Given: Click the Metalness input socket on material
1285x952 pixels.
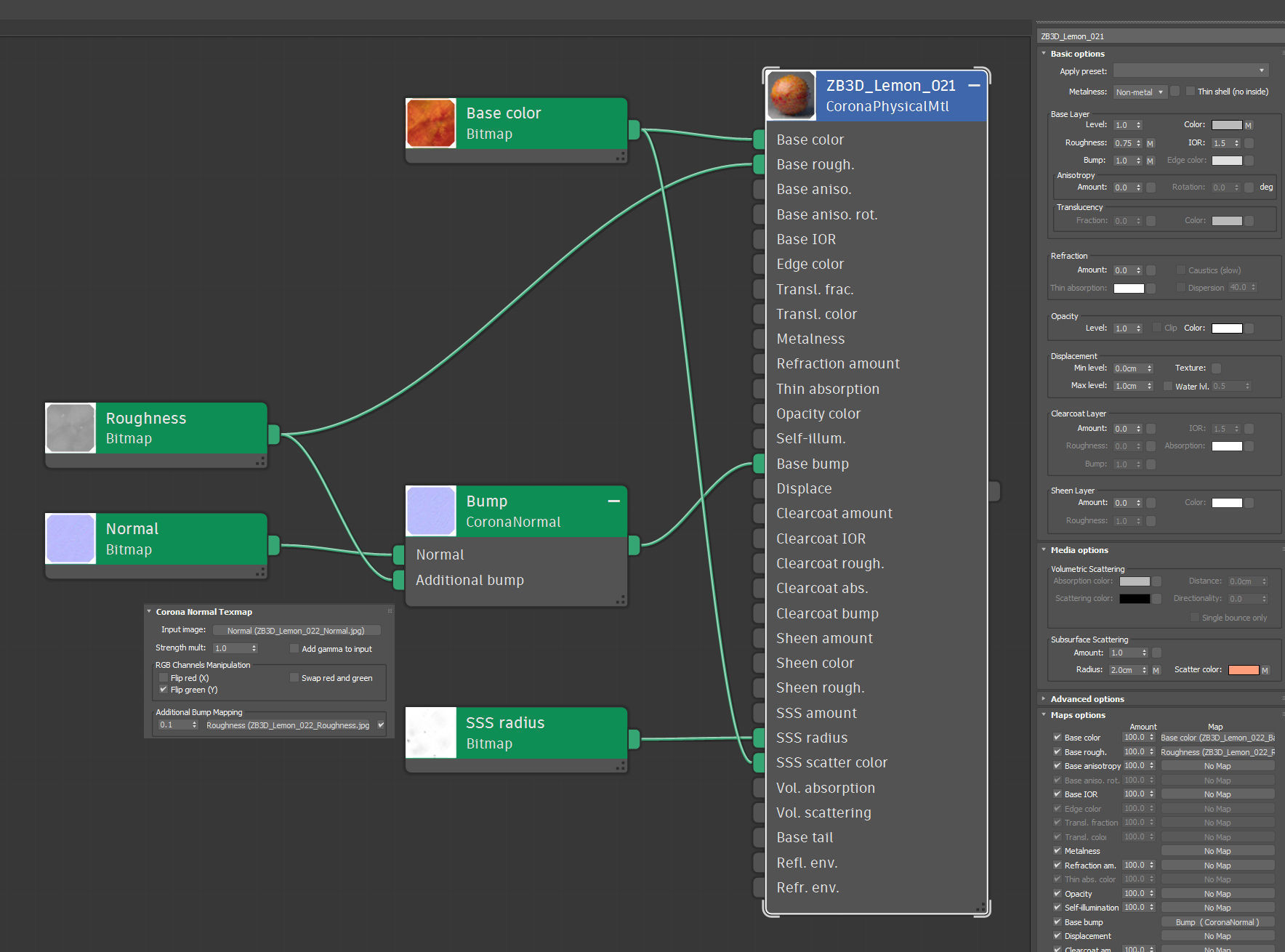Looking at the screenshot, I should point(759,339).
